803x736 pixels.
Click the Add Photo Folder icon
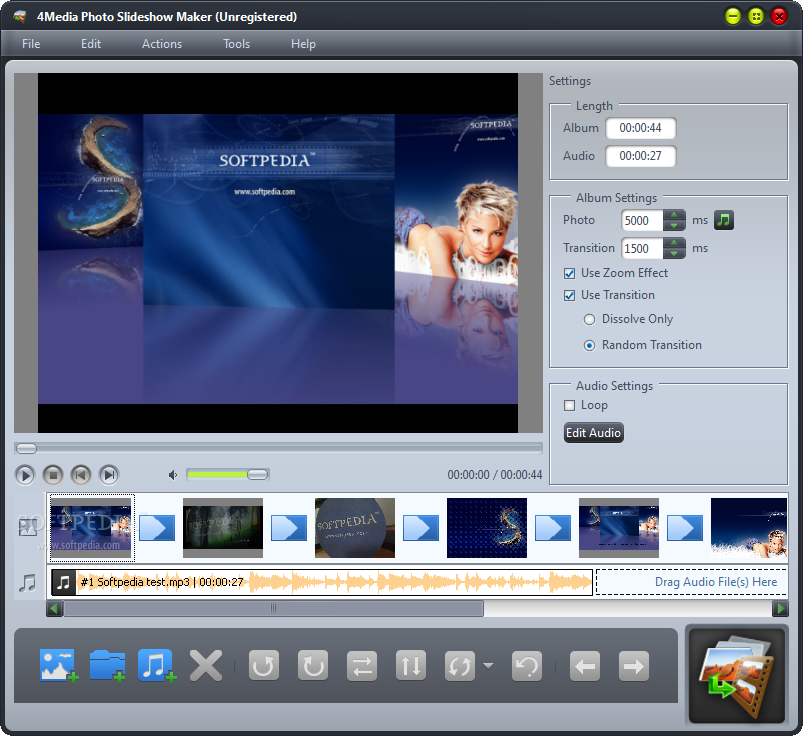point(108,666)
